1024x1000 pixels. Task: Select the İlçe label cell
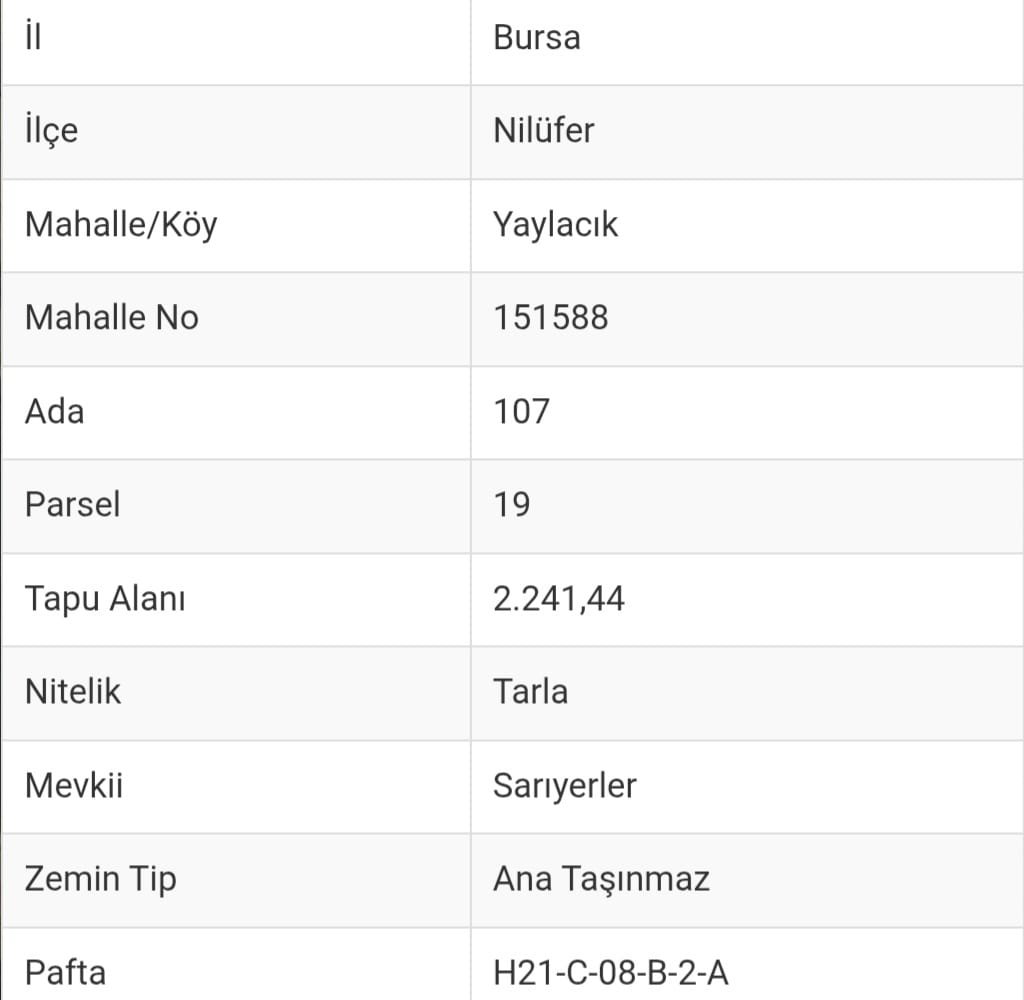tap(51, 131)
